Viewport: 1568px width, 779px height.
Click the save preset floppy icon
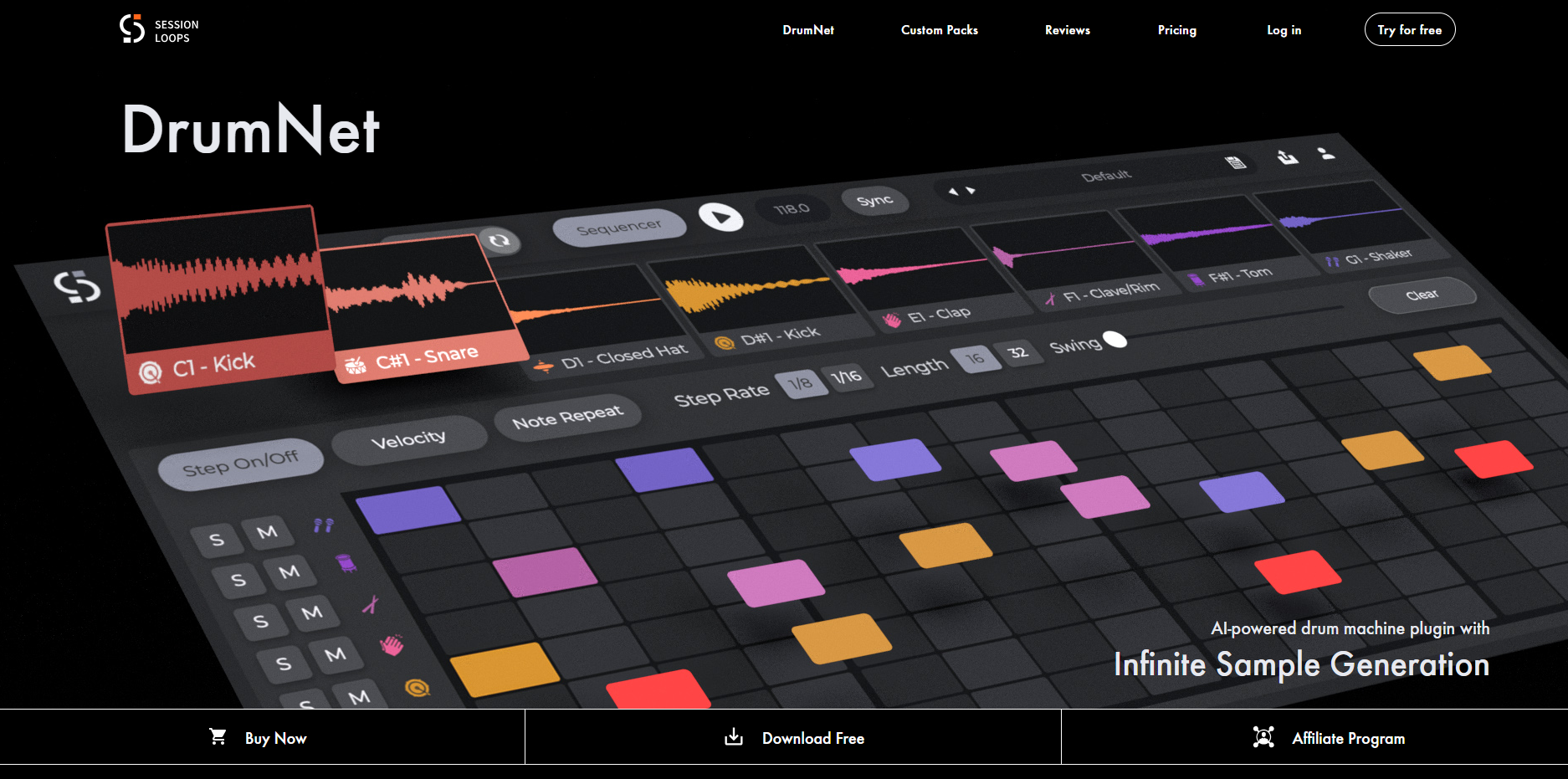1236,162
